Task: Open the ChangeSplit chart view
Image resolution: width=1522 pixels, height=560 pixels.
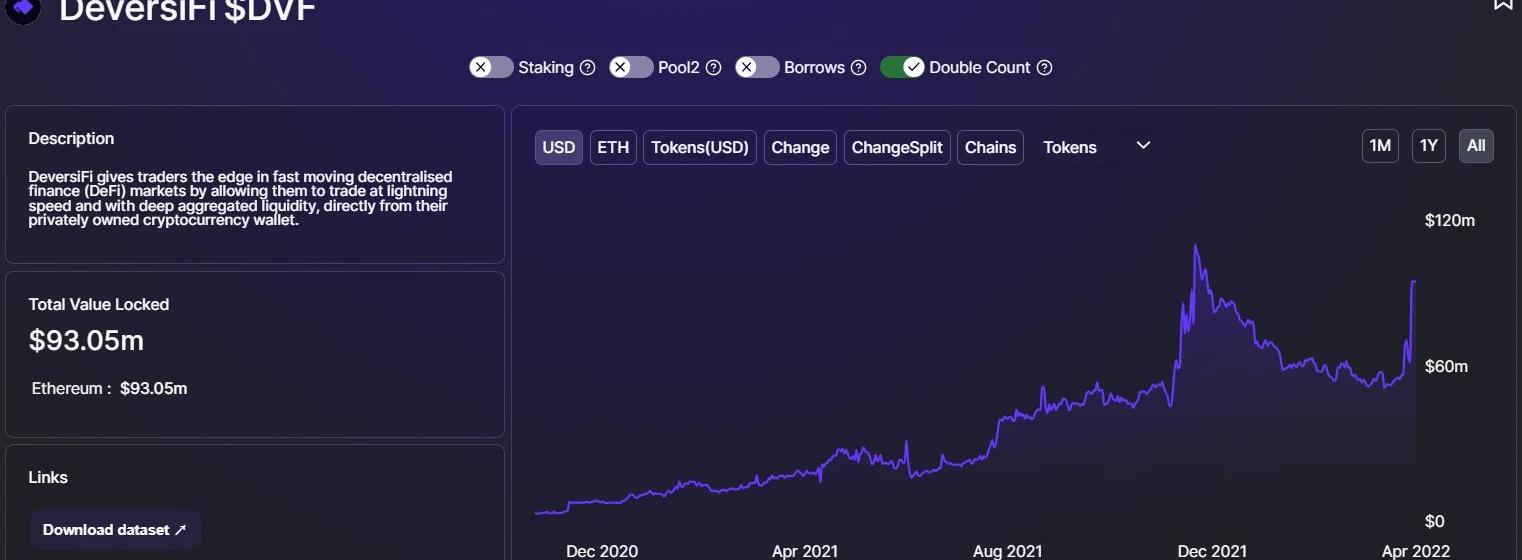Action: [x=897, y=147]
